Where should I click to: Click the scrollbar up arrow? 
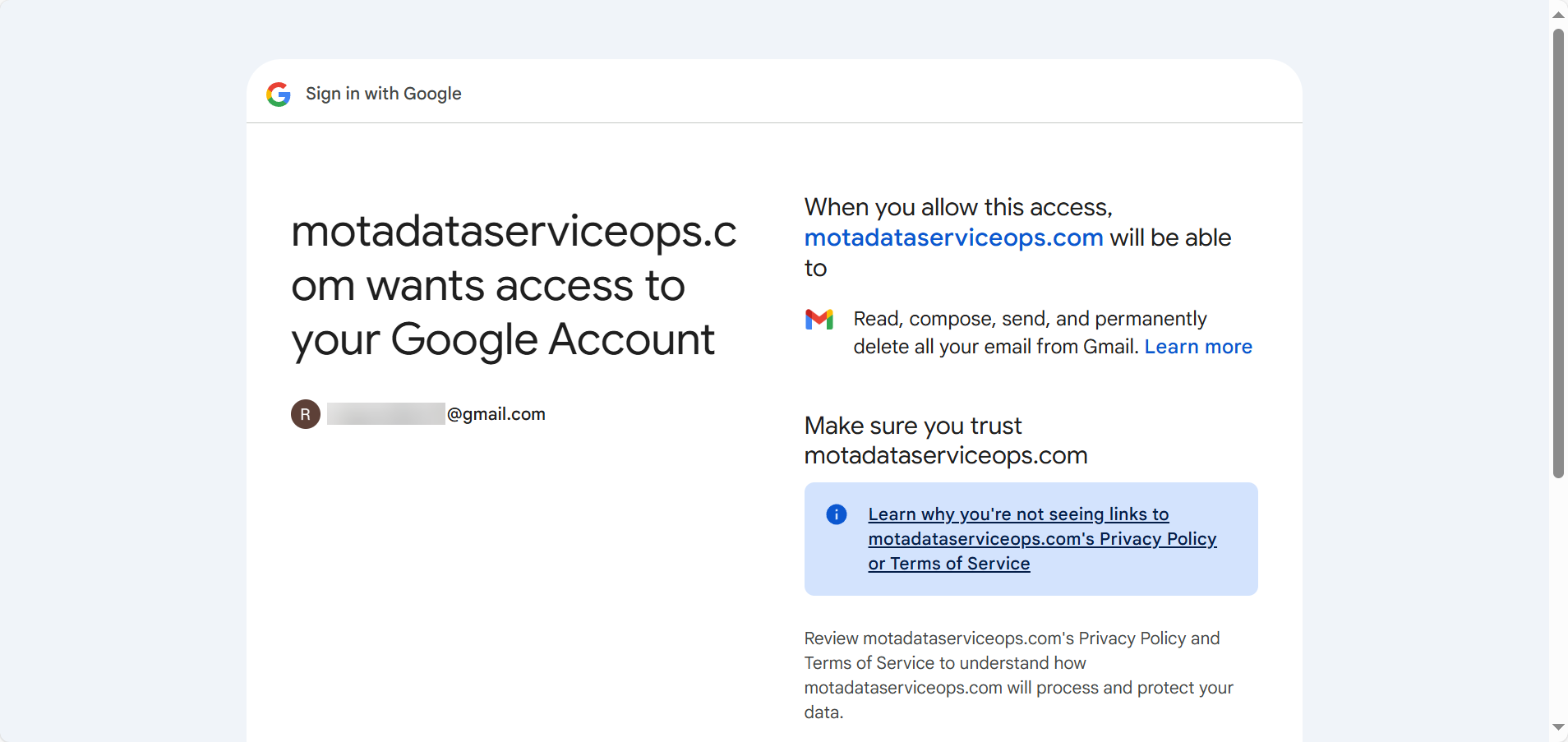pyautogui.click(x=1558, y=15)
